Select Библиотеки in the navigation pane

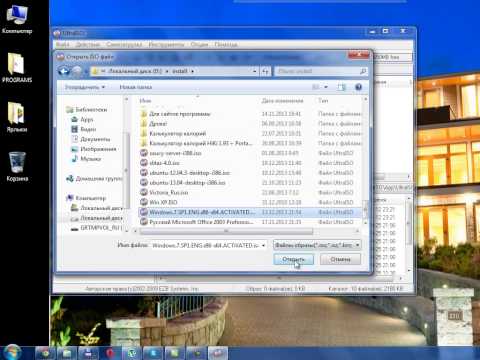click(x=91, y=109)
